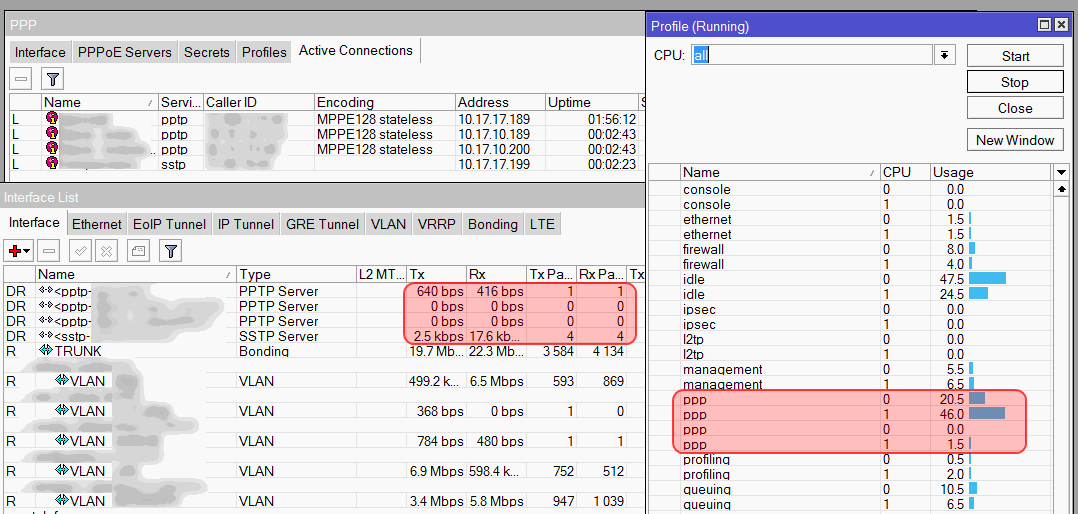Click the remove (minus) button in Interface List
Viewport: 1078px width, 514px height.
[x=50, y=251]
